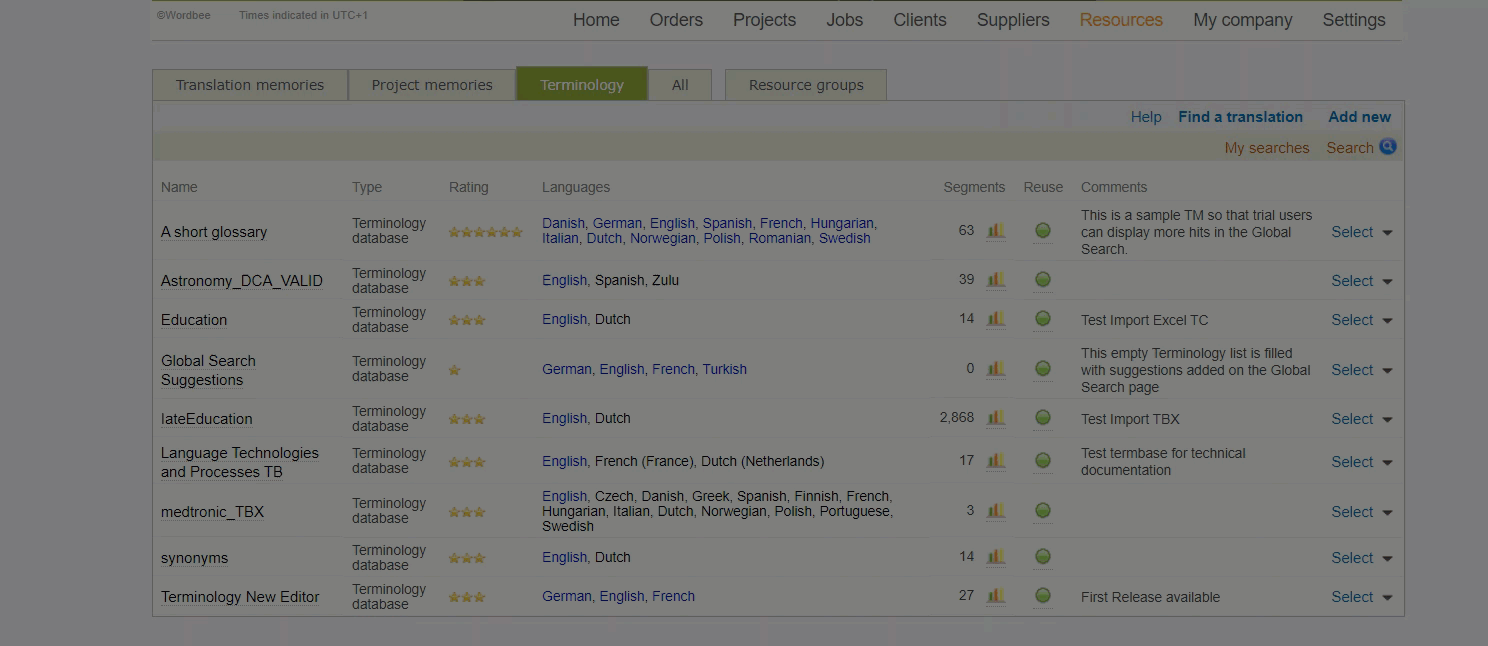Expand the dropdown arrow next to Select for Education
Screen dimensions: 1488x646
point(1387,321)
